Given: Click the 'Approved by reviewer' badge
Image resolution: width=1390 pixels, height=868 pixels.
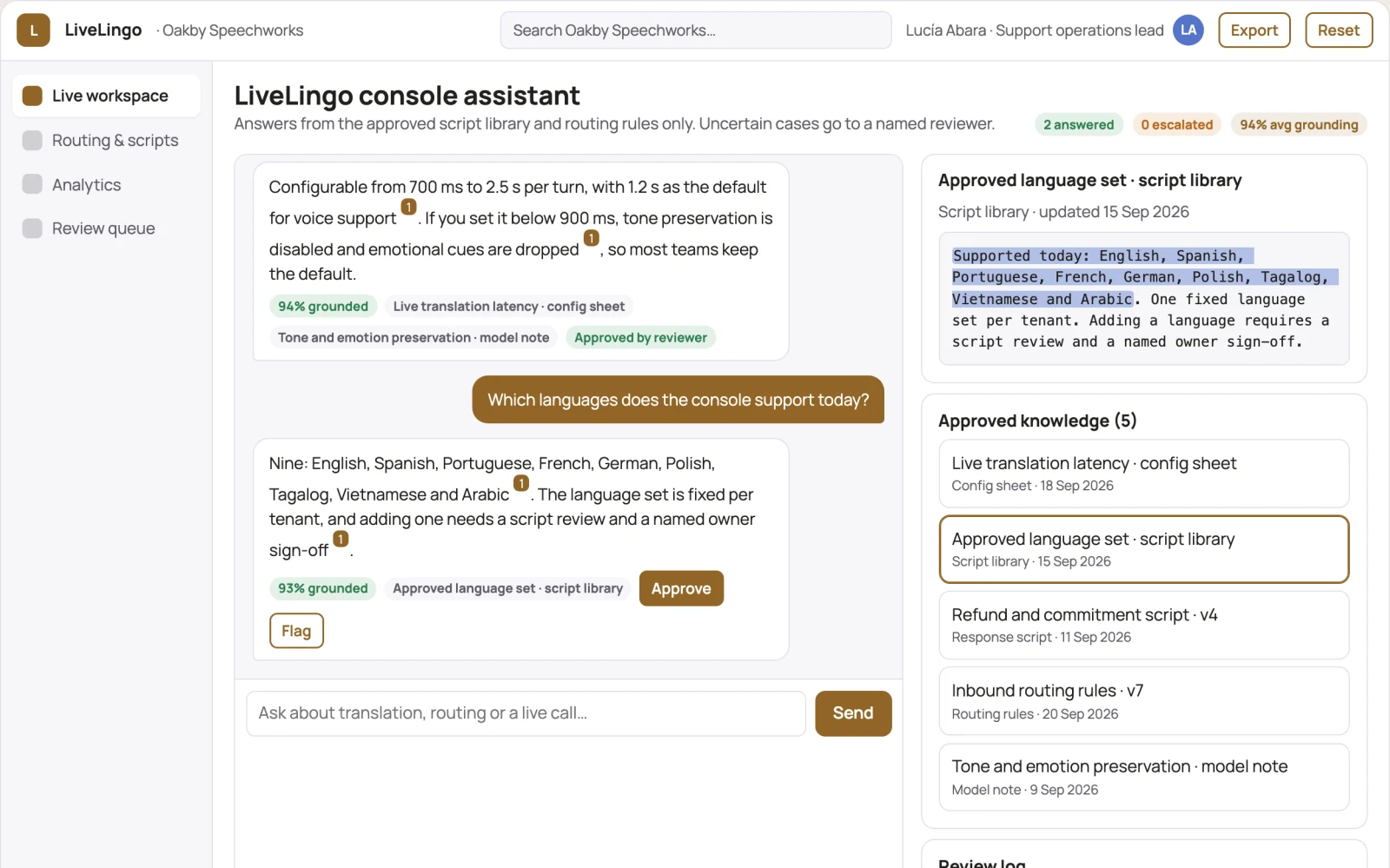Looking at the screenshot, I should click(640, 338).
